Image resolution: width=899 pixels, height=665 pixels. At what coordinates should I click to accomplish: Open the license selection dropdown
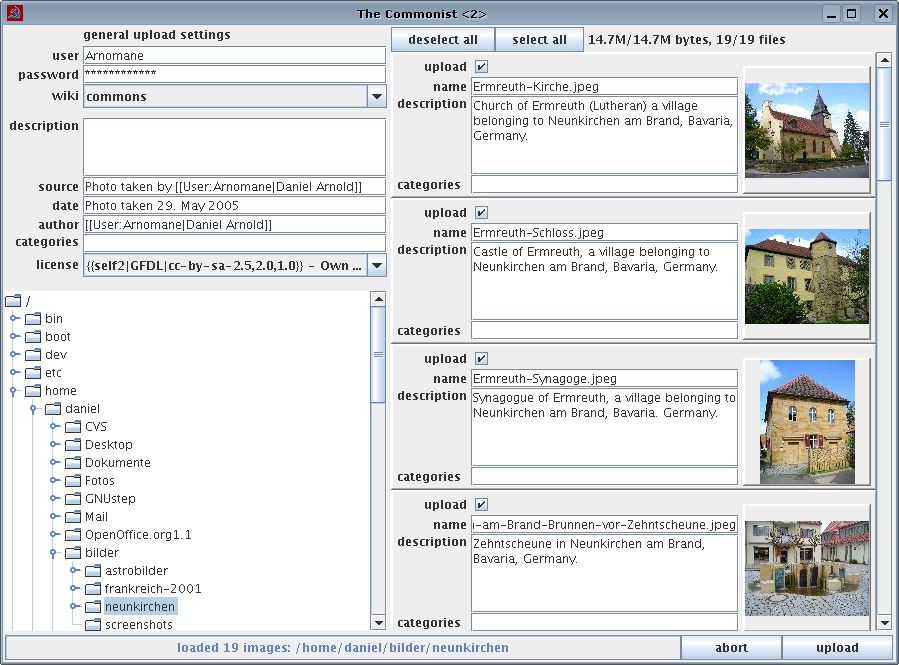point(377,265)
